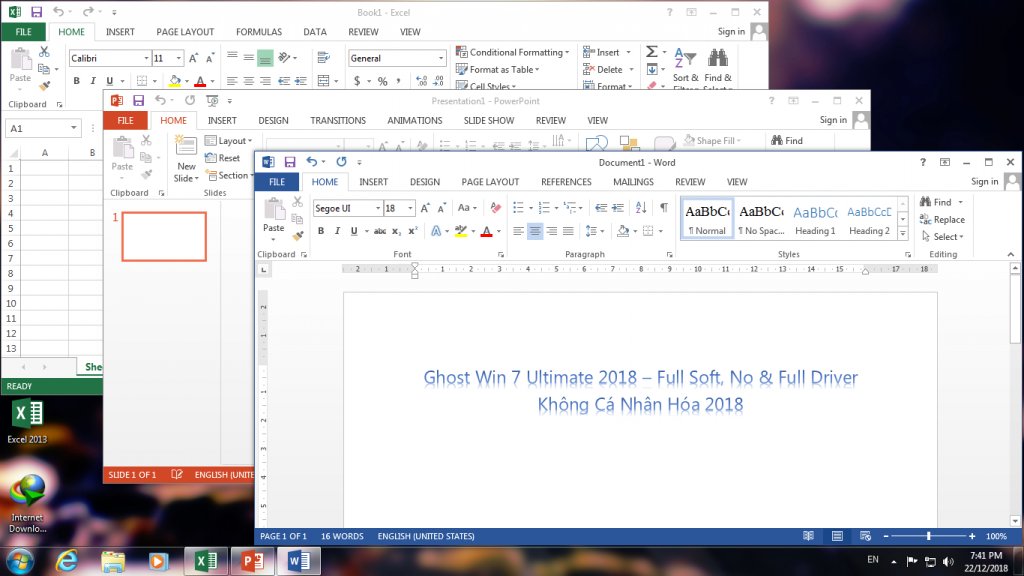Screen dimensions: 1024x576
Task: Open Internet Explorer from taskbar
Action: tap(67, 560)
